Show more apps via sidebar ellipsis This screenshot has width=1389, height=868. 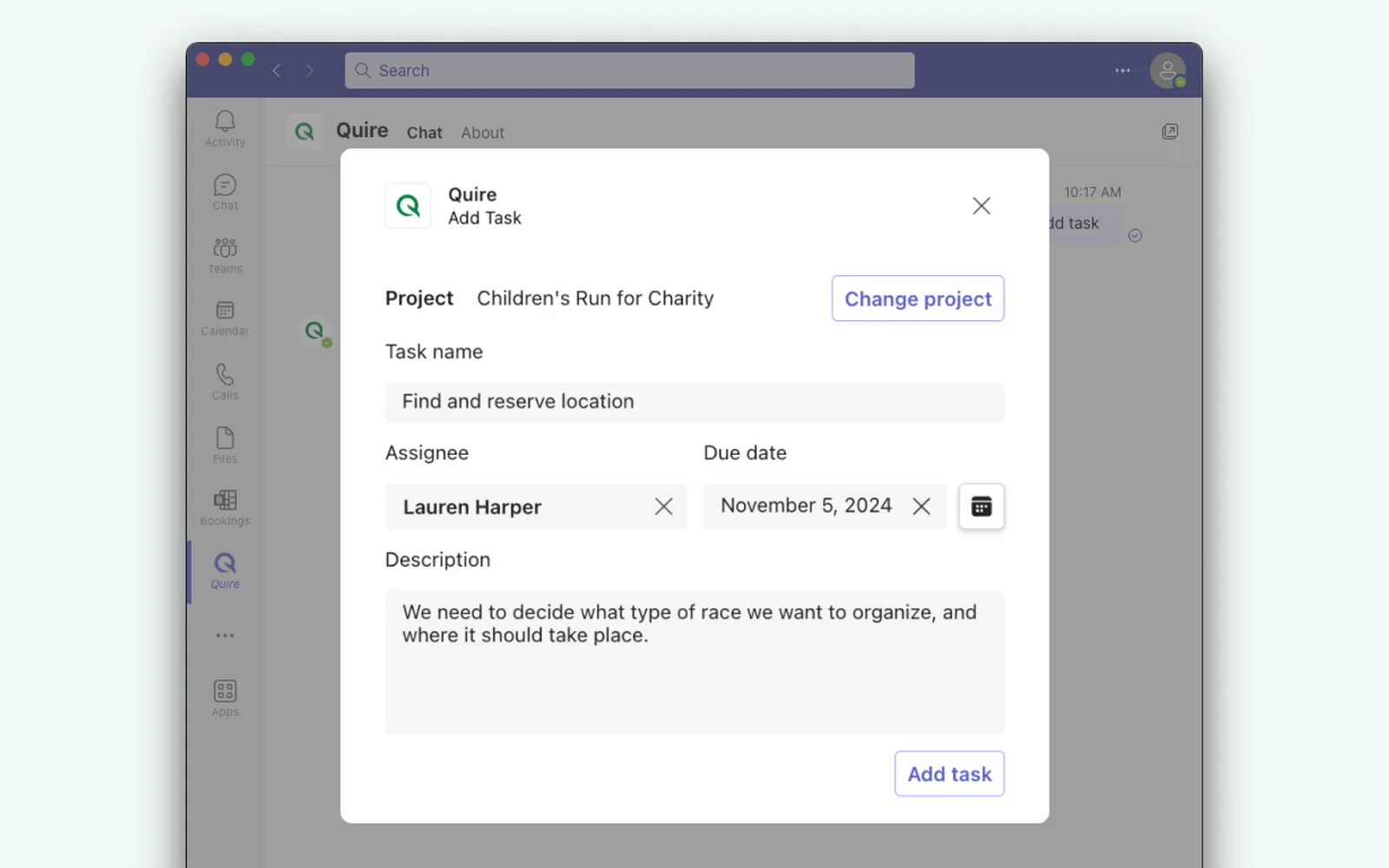(x=225, y=635)
